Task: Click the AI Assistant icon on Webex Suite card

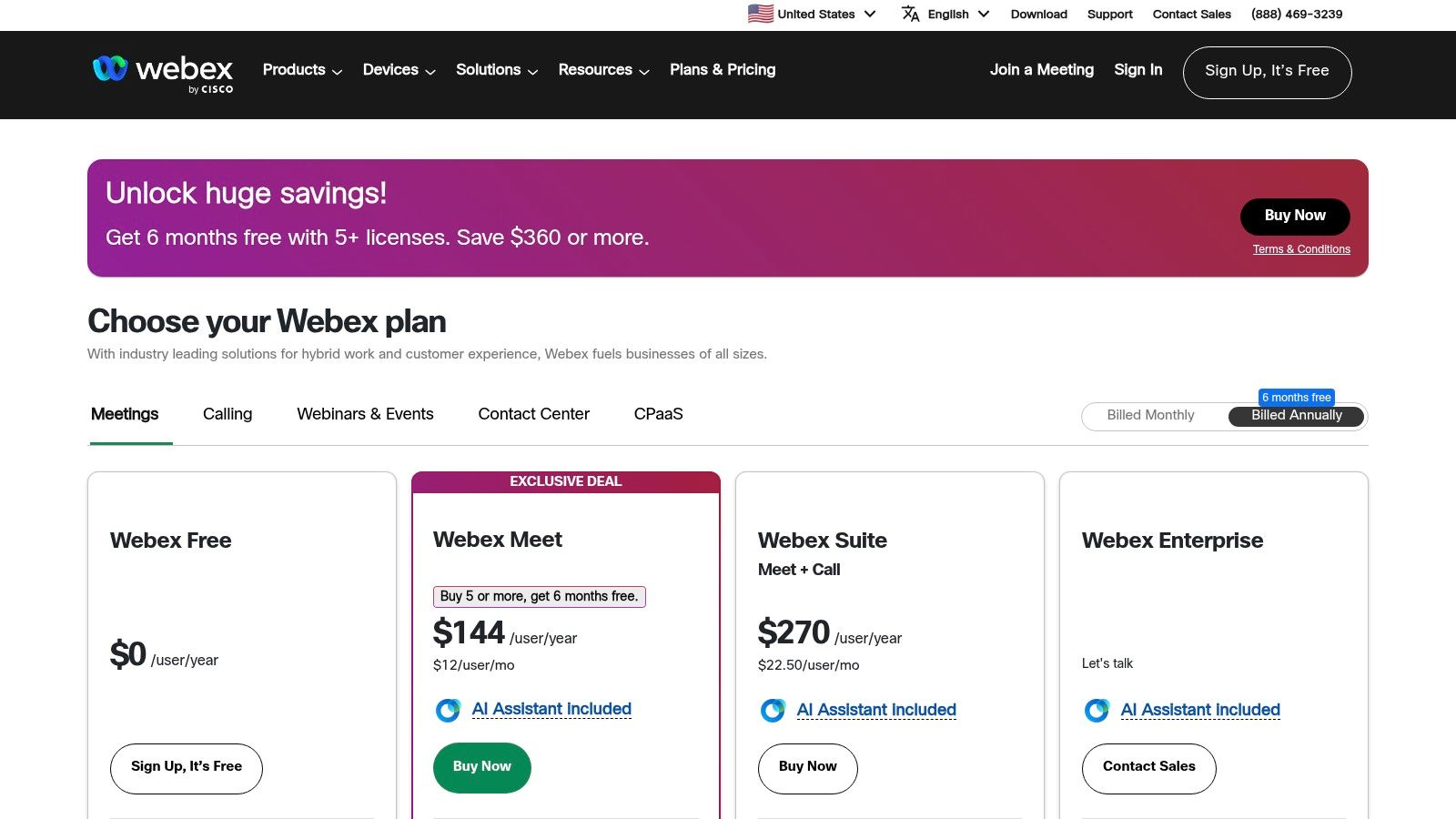Action: [773, 710]
